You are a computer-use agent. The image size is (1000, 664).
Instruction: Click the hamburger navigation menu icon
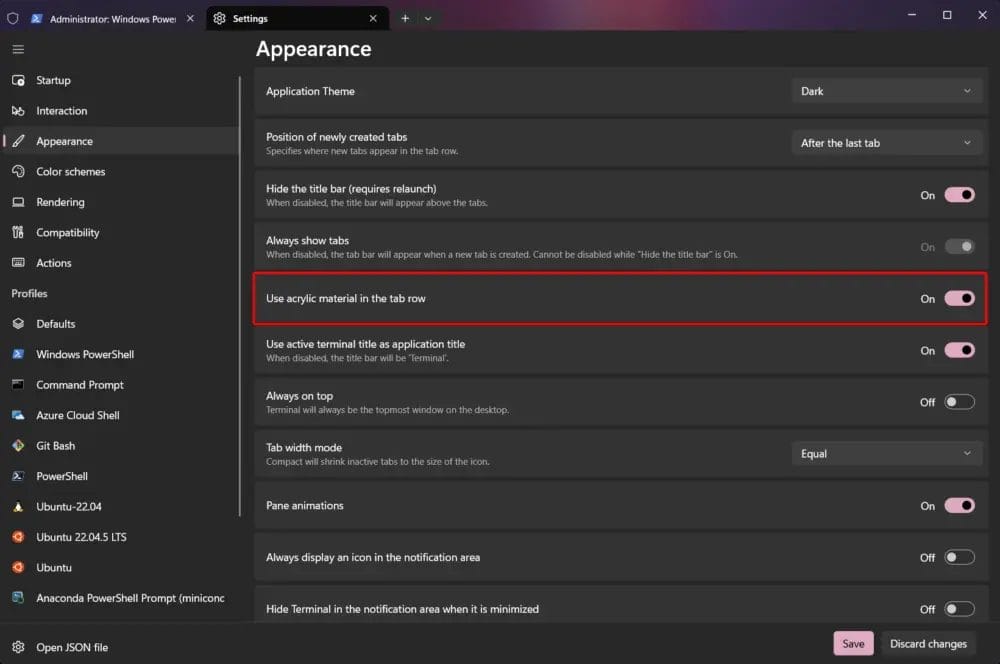click(18, 49)
